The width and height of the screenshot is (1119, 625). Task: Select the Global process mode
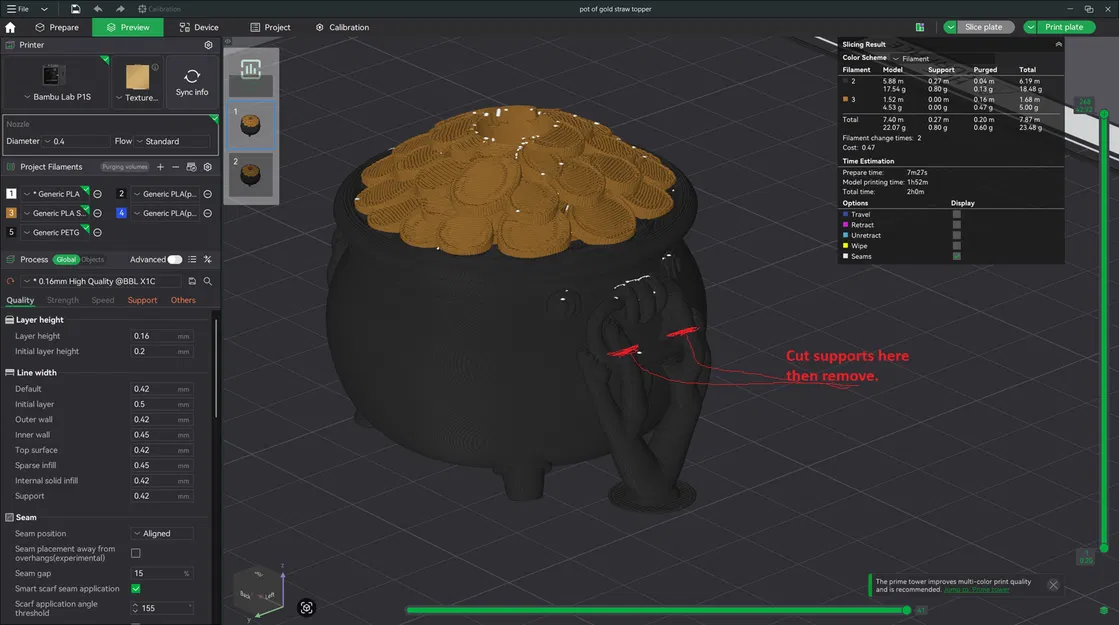pos(66,260)
